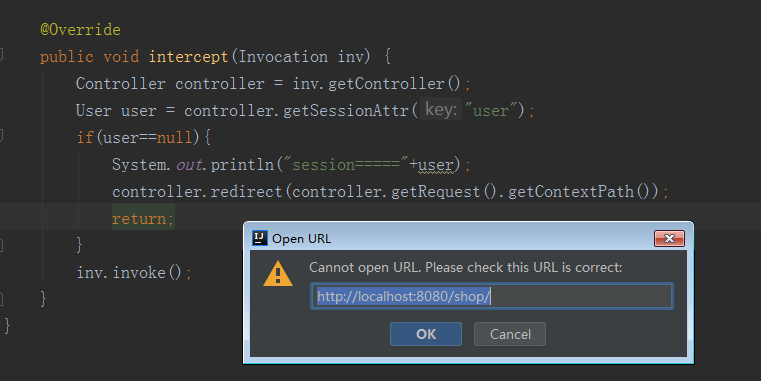Click the IntelliJ logo in dialog title

coord(260,238)
